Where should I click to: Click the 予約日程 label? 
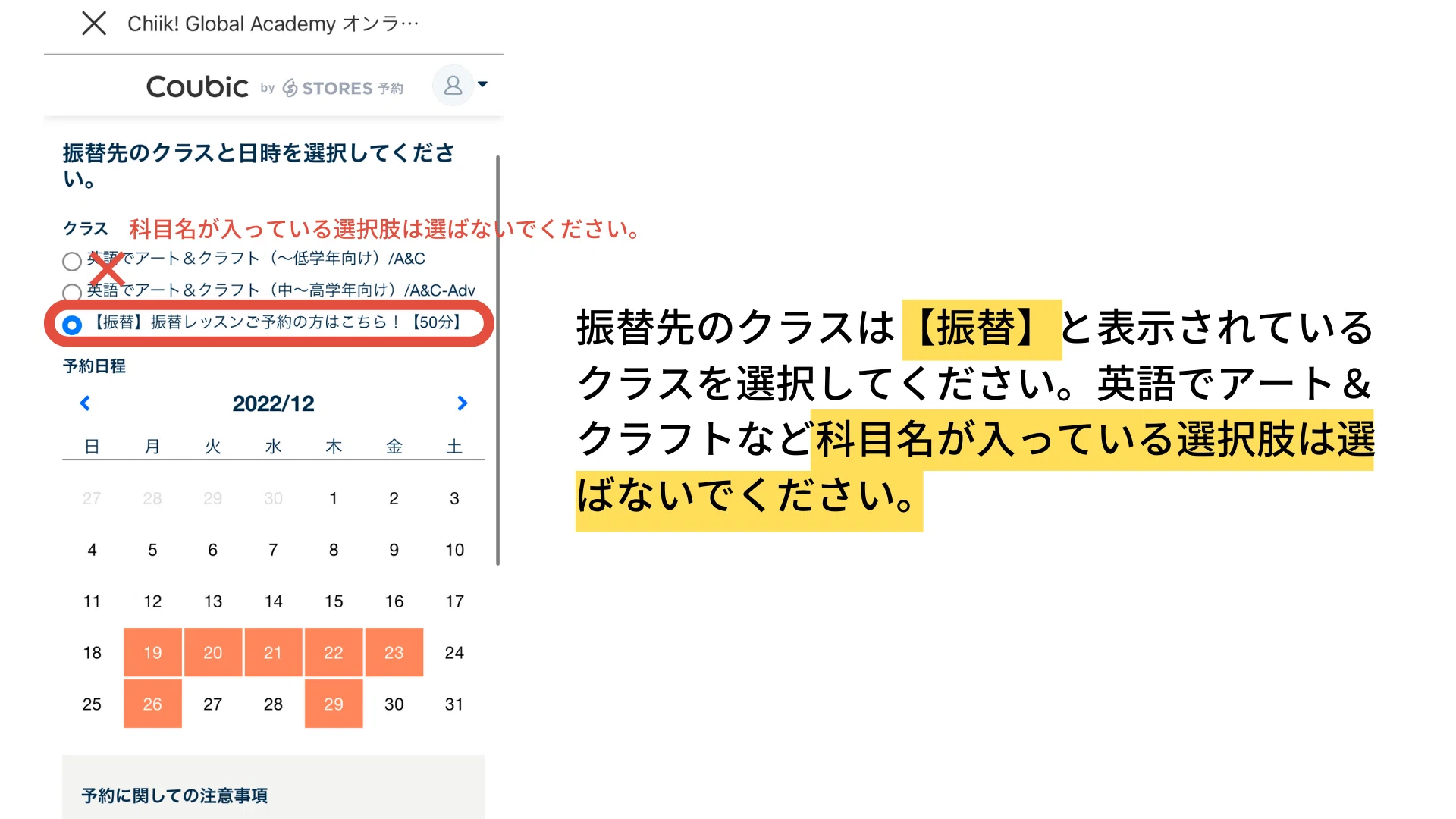pyautogui.click(x=94, y=366)
